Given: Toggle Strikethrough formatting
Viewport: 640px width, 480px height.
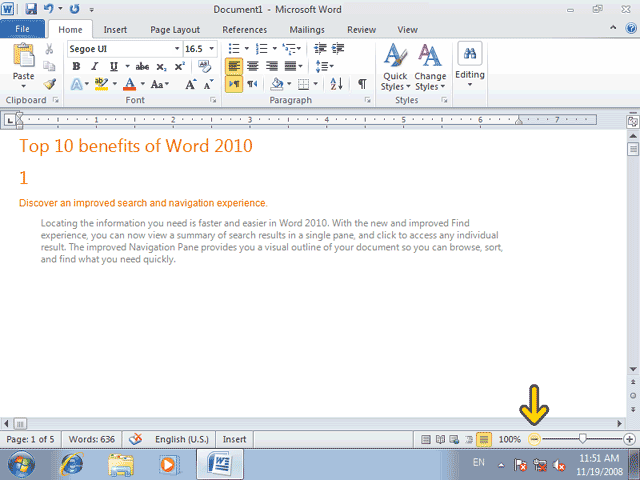Looking at the screenshot, I should 142,67.
